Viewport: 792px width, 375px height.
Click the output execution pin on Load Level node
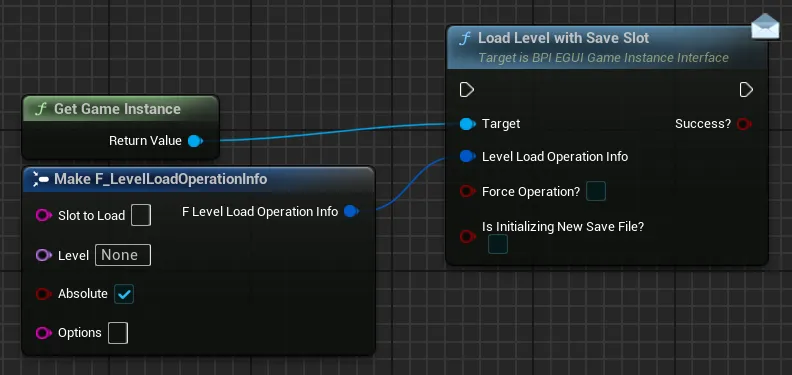pos(746,90)
